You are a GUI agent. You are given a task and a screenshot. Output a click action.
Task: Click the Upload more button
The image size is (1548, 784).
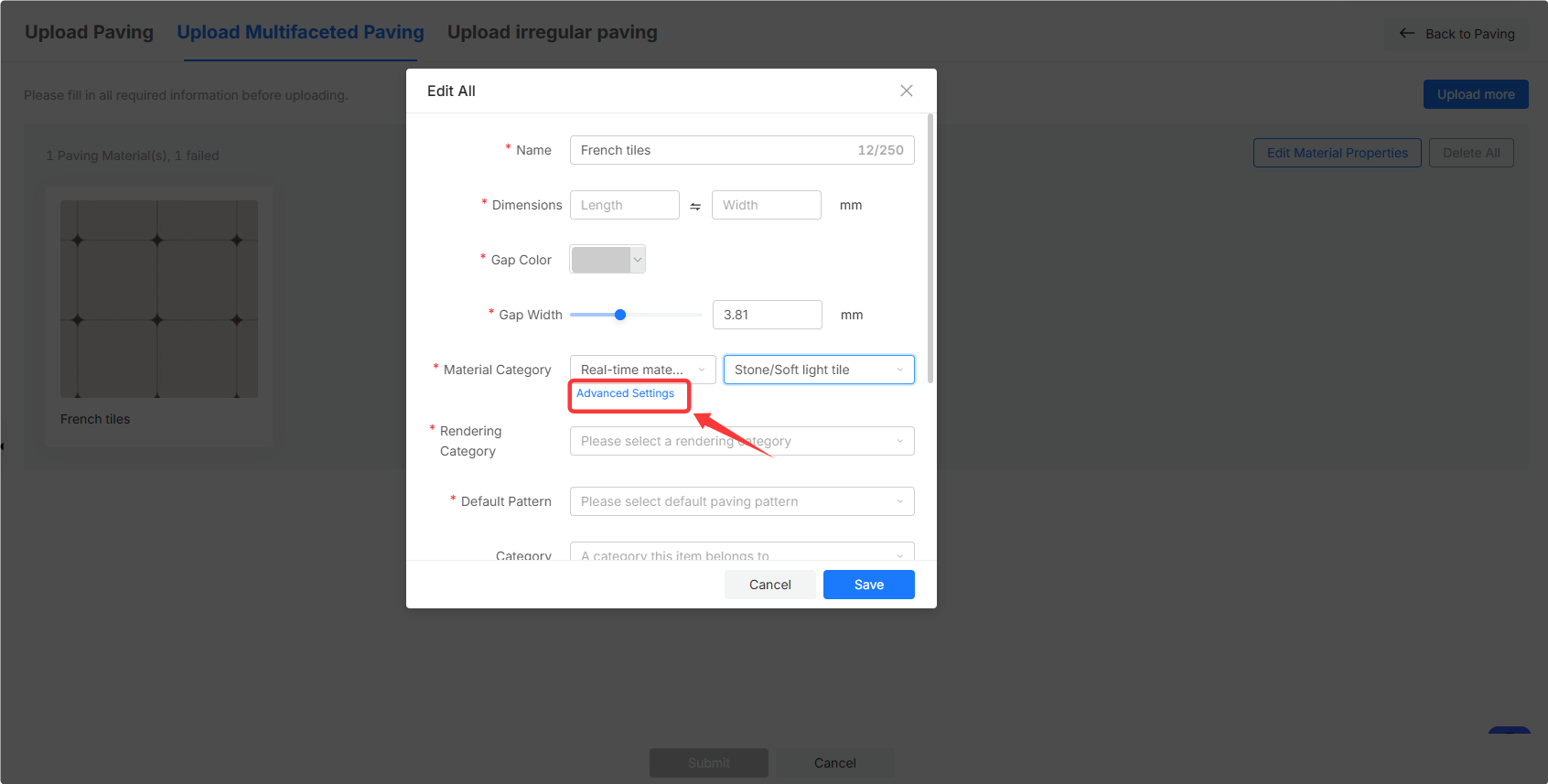pyautogui.click(x=1476, y=94)
